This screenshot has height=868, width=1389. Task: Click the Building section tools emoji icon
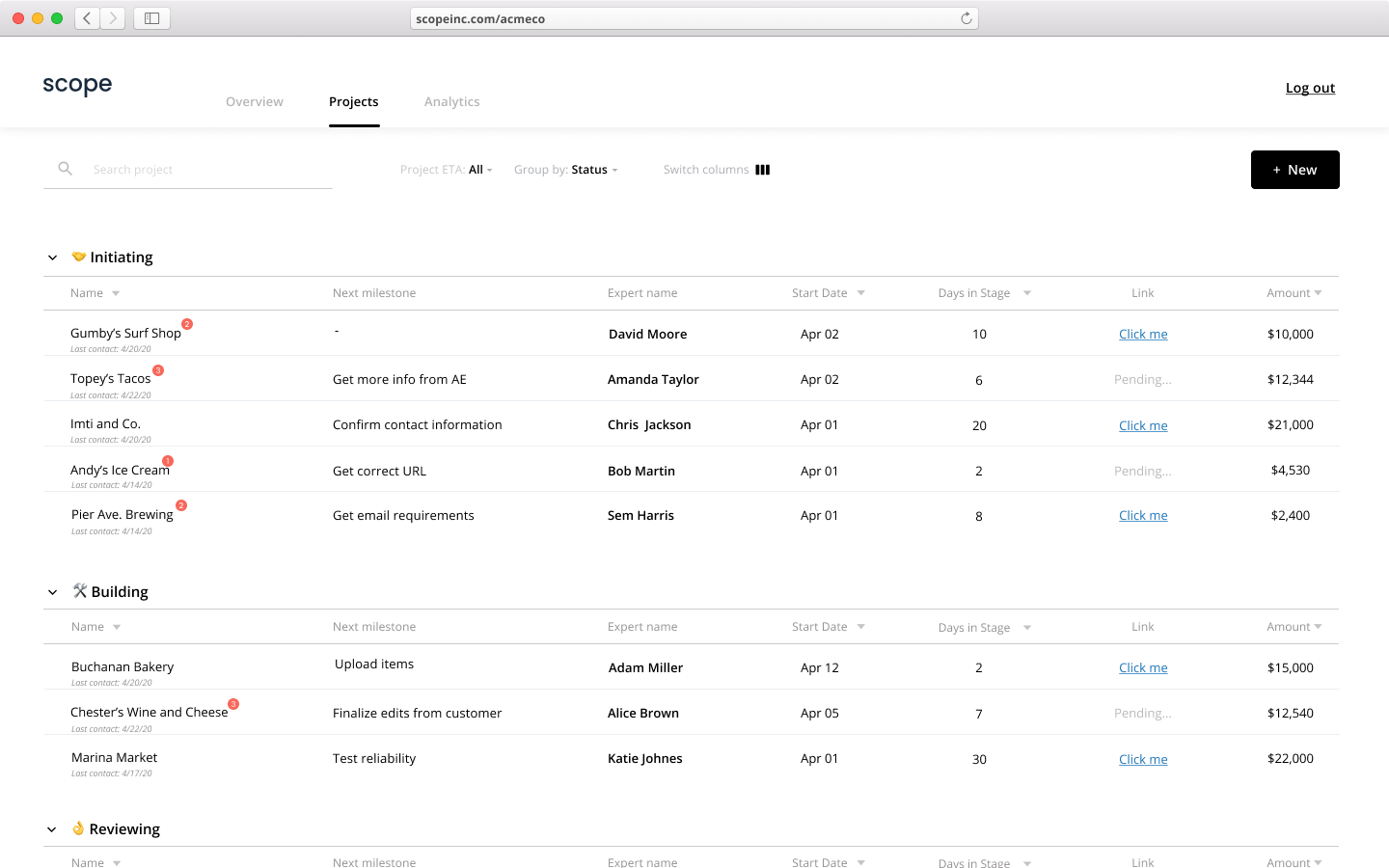[78, 591]
